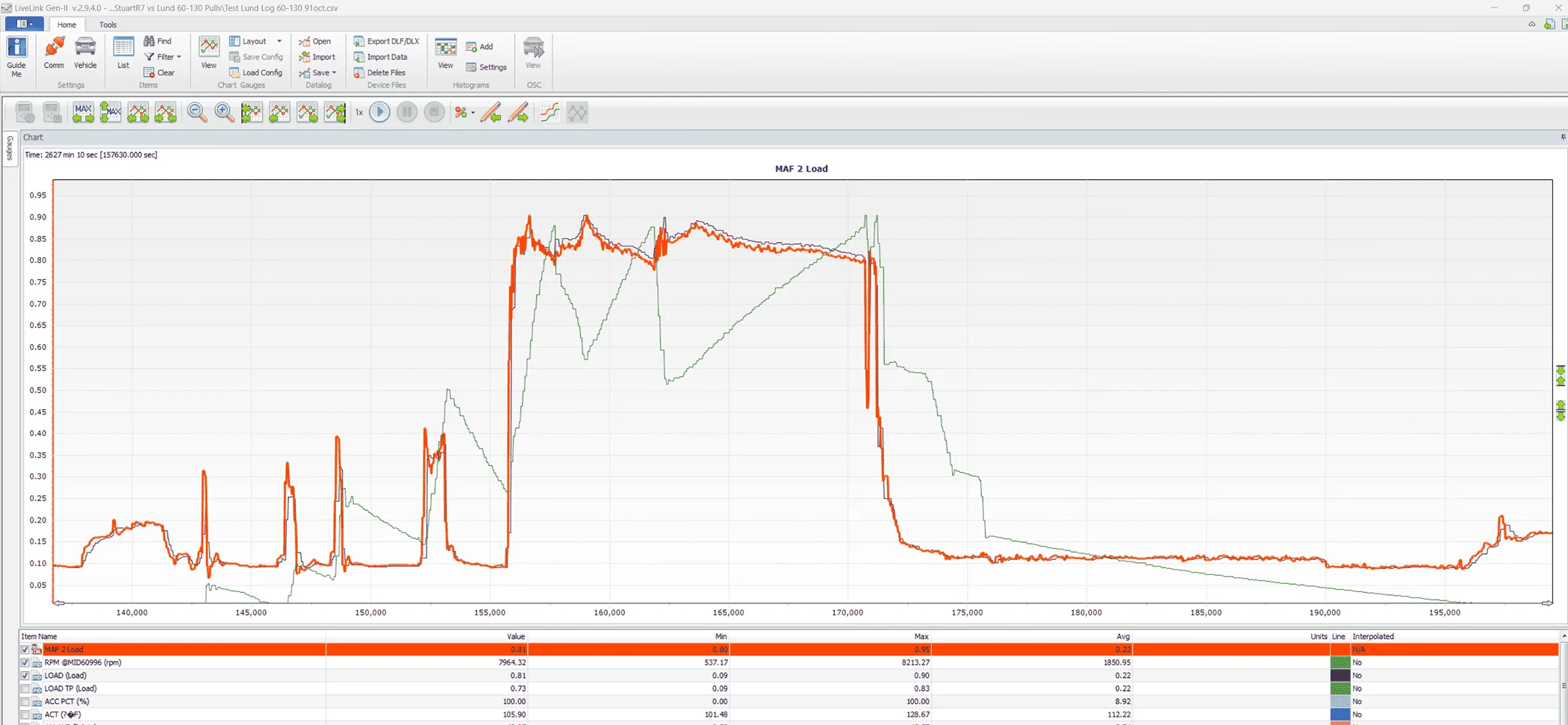Click the Item Name column header
The image size is (1568, 725).
click(x=40, y=636)
